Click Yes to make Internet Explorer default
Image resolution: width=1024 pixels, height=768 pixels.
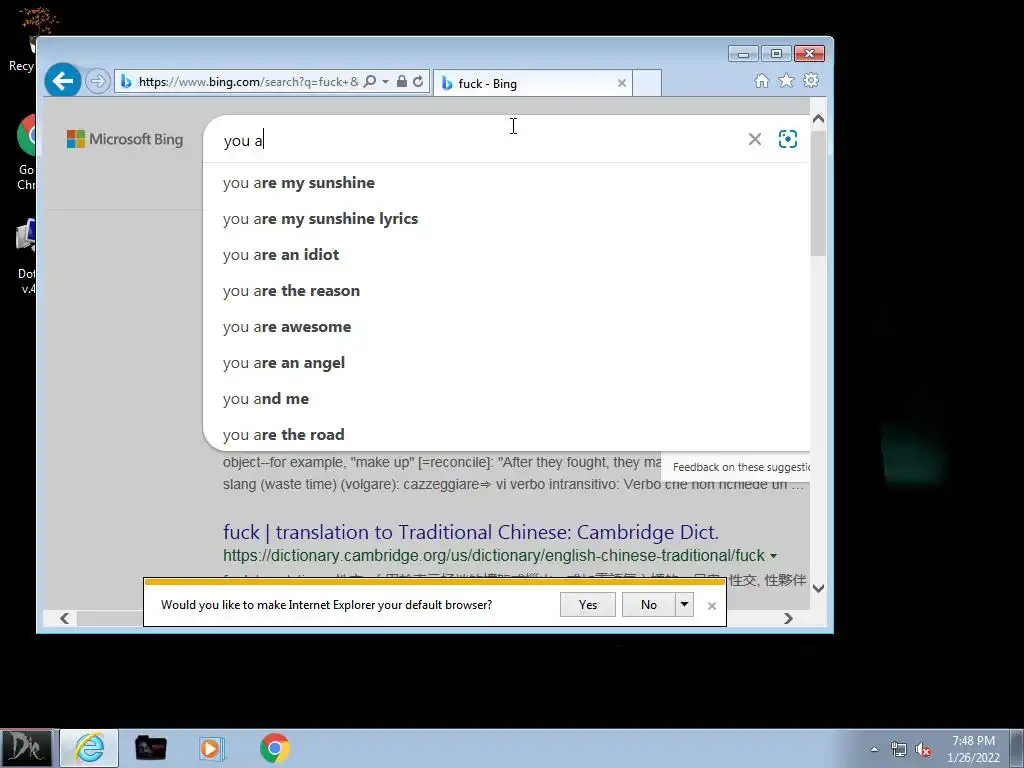click(x=588, y=605)
